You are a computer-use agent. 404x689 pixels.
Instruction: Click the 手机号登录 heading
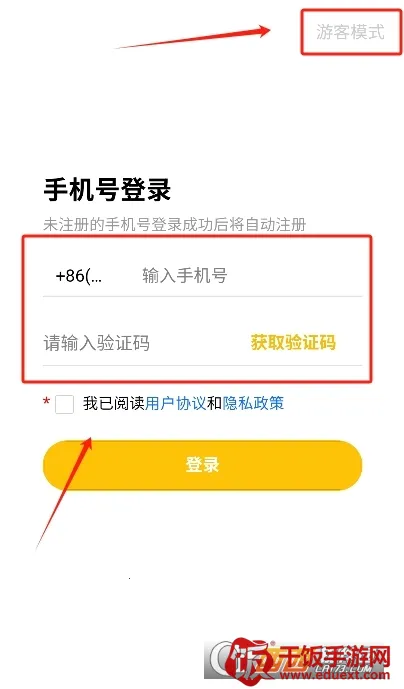pos(107,190)
